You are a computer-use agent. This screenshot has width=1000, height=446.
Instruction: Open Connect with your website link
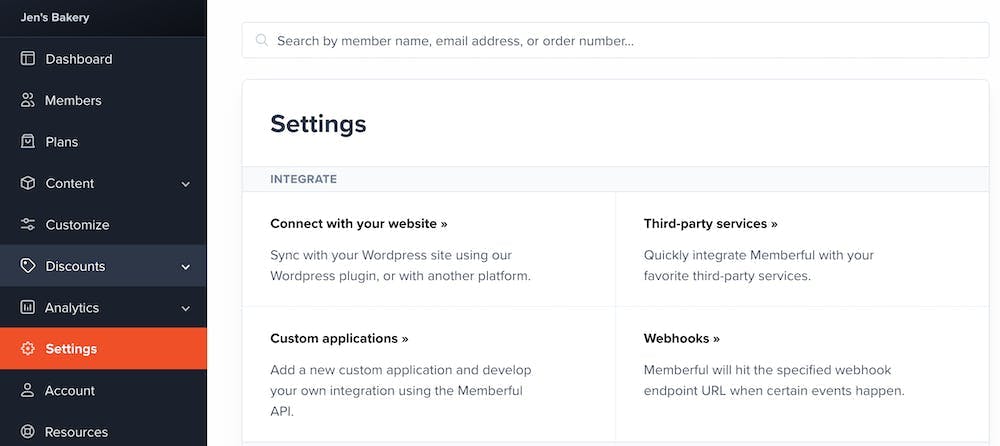pos(358,224)
